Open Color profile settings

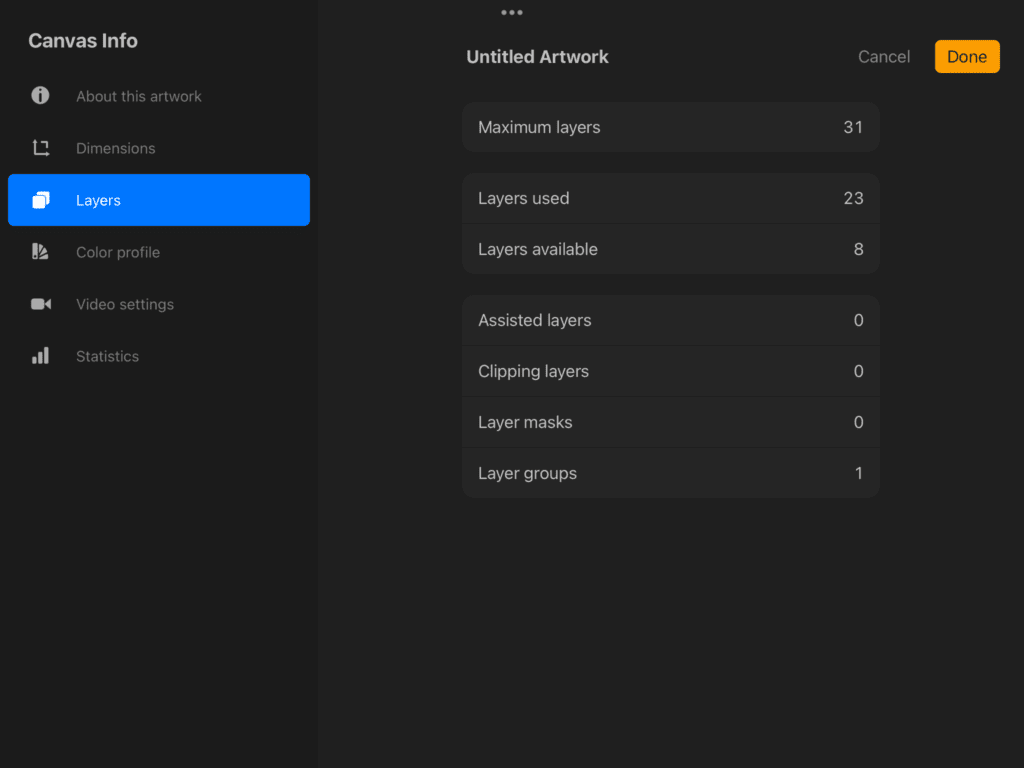coord(118,252)
